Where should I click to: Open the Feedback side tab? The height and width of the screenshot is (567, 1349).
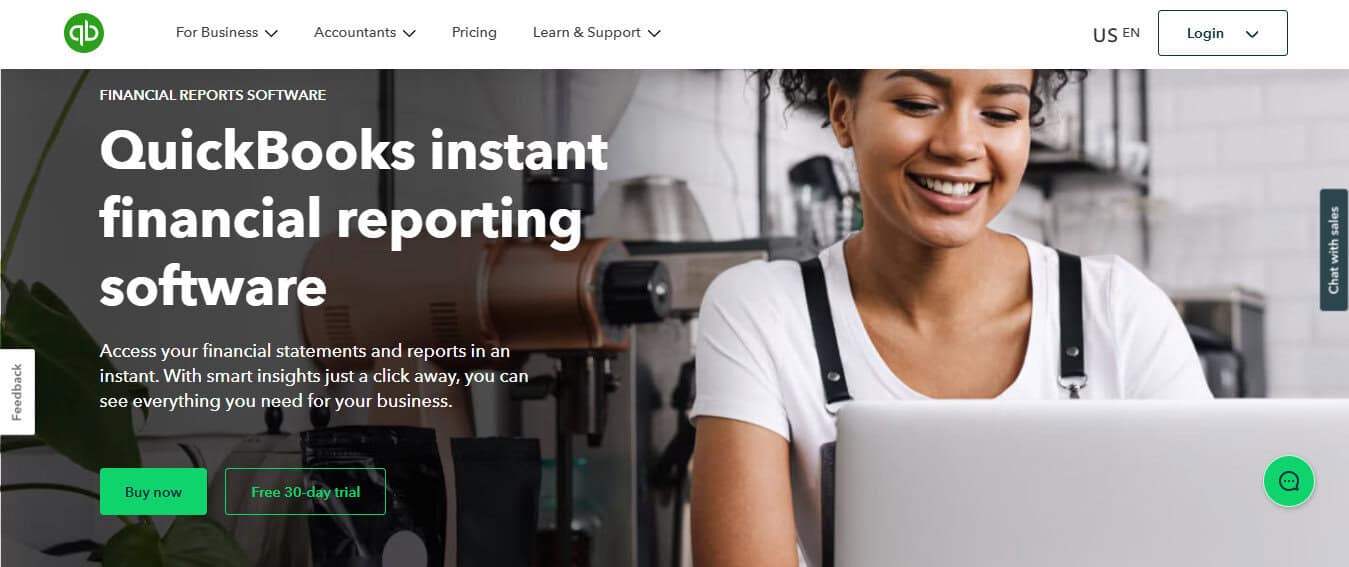(x=17, y=392)
